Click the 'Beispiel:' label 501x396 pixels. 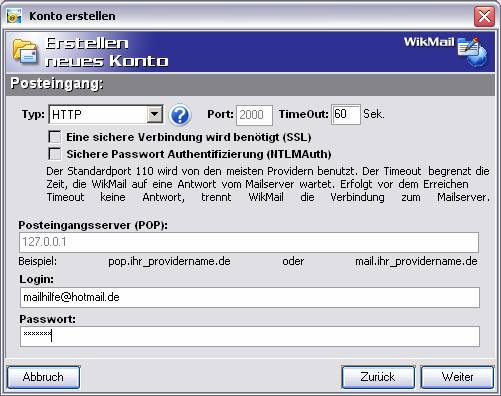pyautogui.click(x=38, y=261)
